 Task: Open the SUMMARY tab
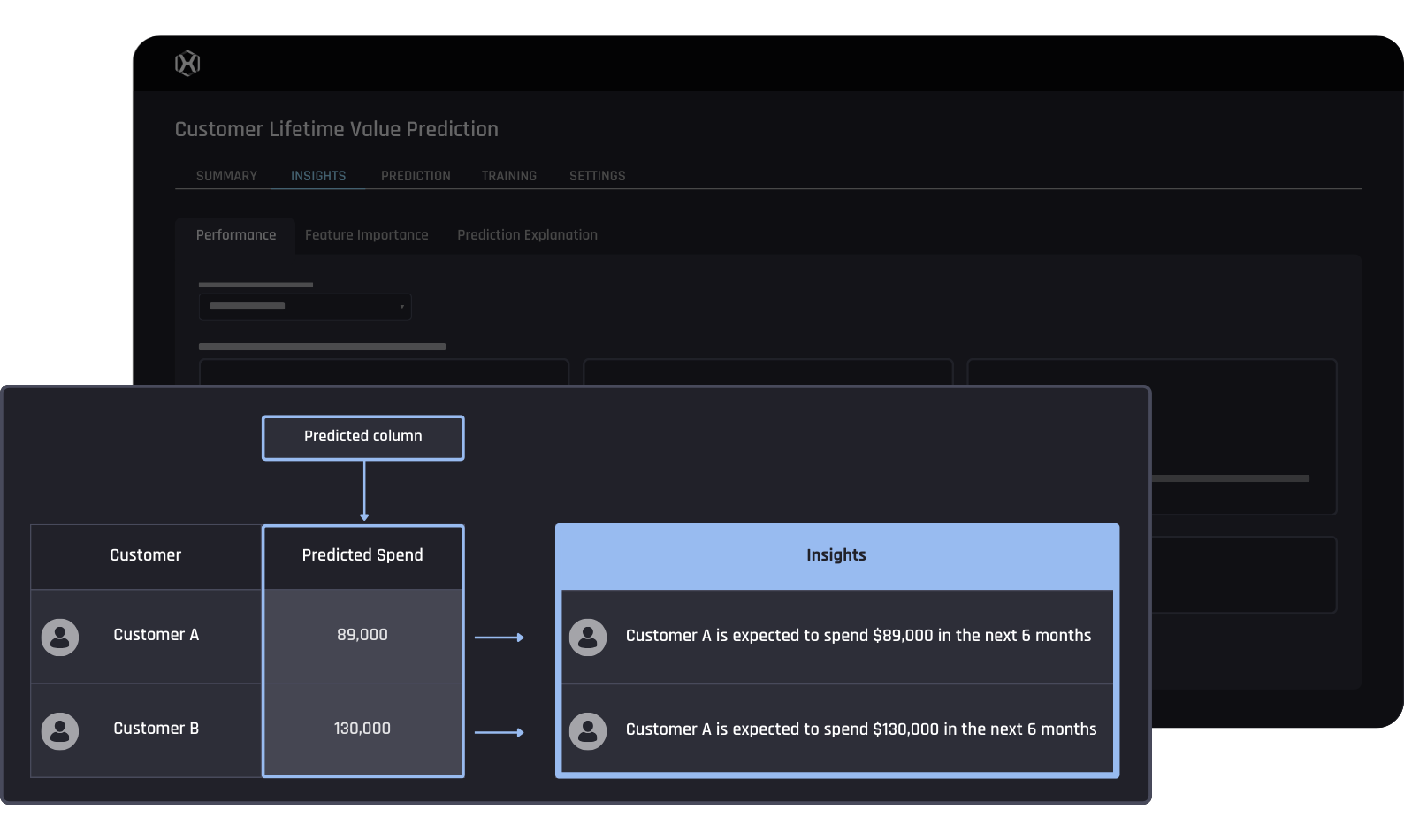(x=226, y=176)
